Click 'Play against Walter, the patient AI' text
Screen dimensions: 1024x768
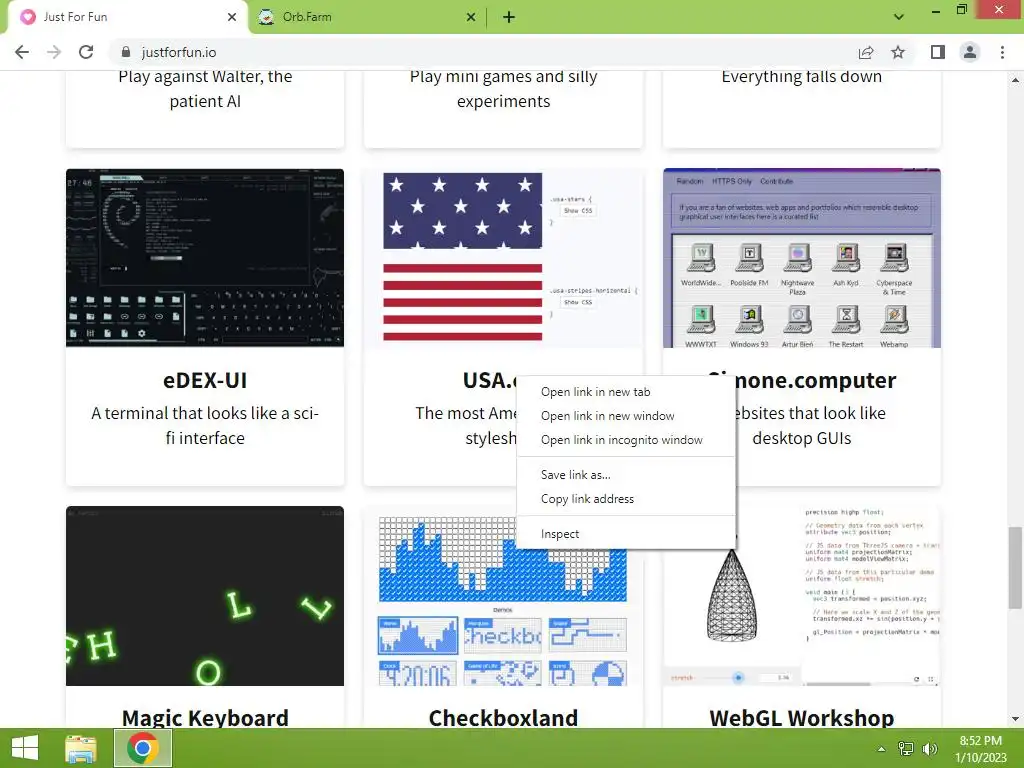pyautogui.click(x=205, y=89)
